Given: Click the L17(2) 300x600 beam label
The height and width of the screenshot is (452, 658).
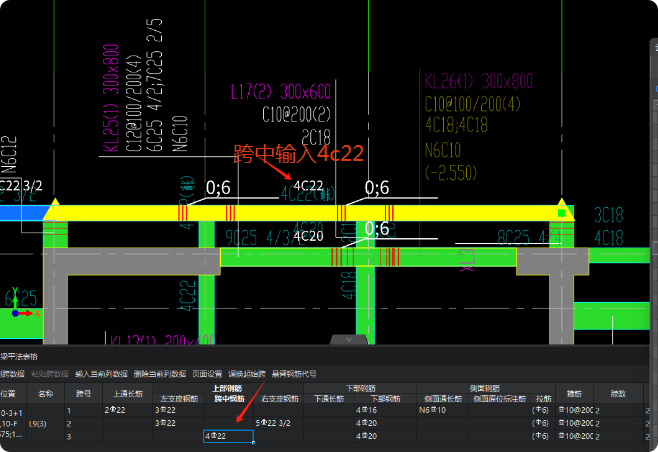Looking at the screenshot, I should click(x=281, y=91).
